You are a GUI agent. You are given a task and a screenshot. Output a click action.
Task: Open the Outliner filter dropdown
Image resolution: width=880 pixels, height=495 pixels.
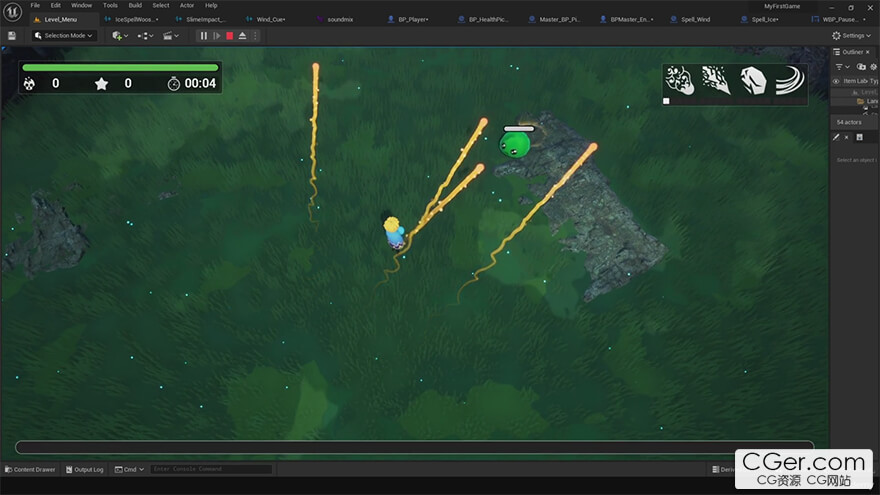tap(842, 67)
